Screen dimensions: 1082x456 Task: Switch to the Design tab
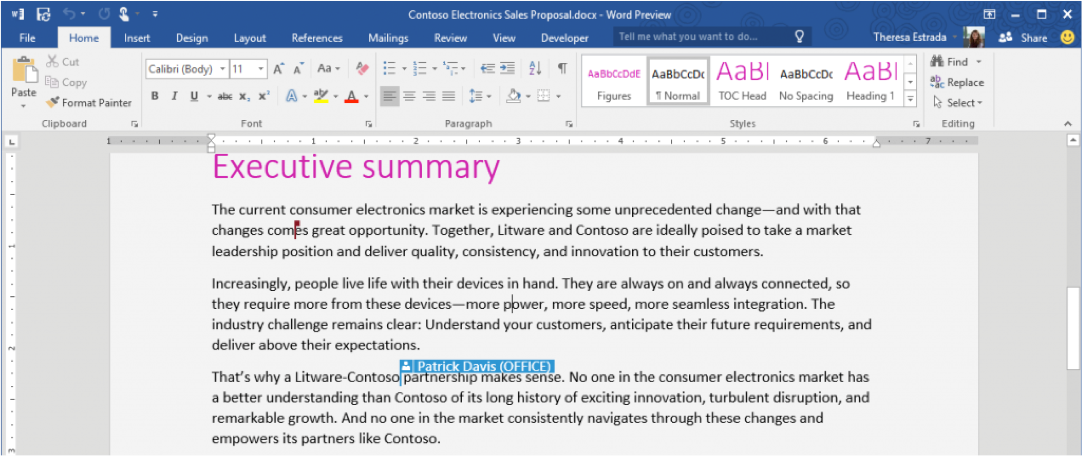click(x=192, y=38)
